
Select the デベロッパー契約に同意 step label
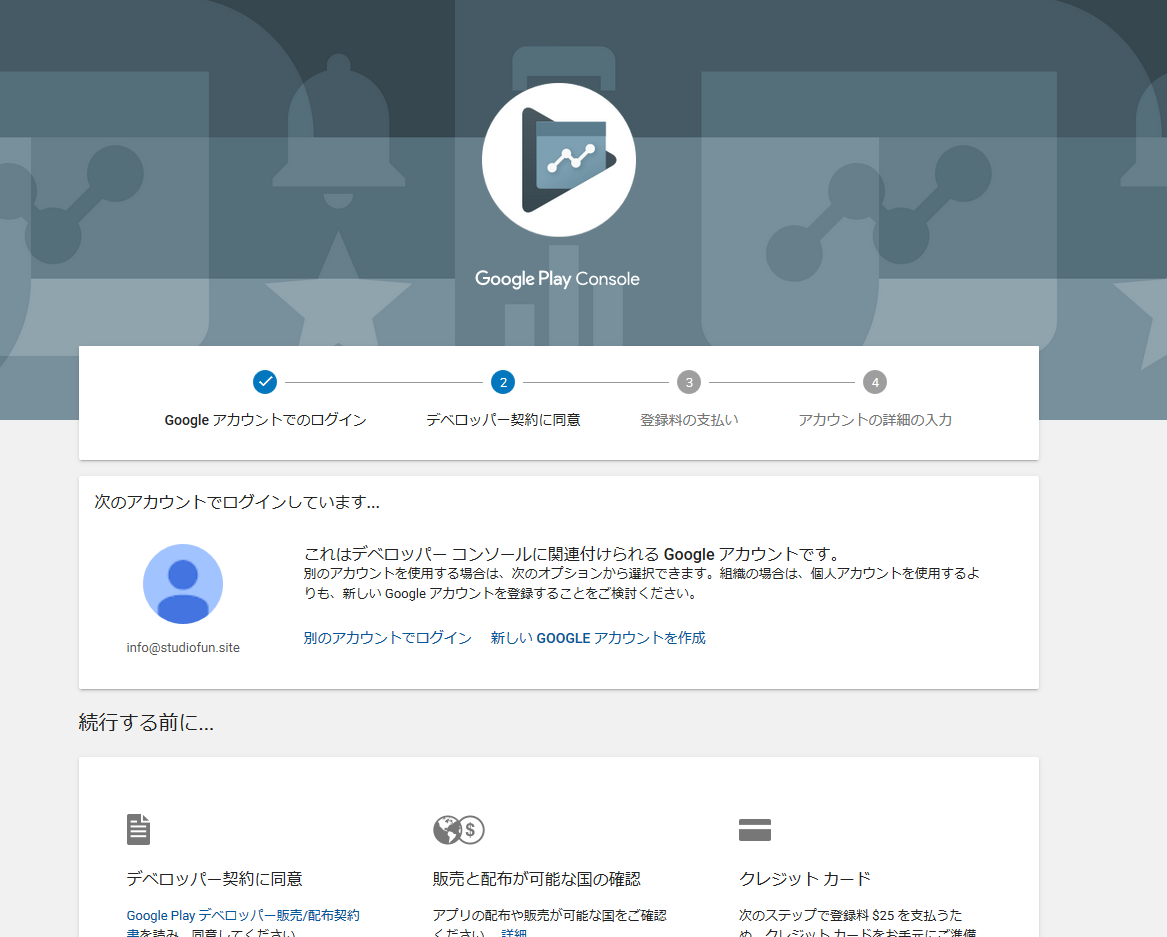click(x=503, y=420)
